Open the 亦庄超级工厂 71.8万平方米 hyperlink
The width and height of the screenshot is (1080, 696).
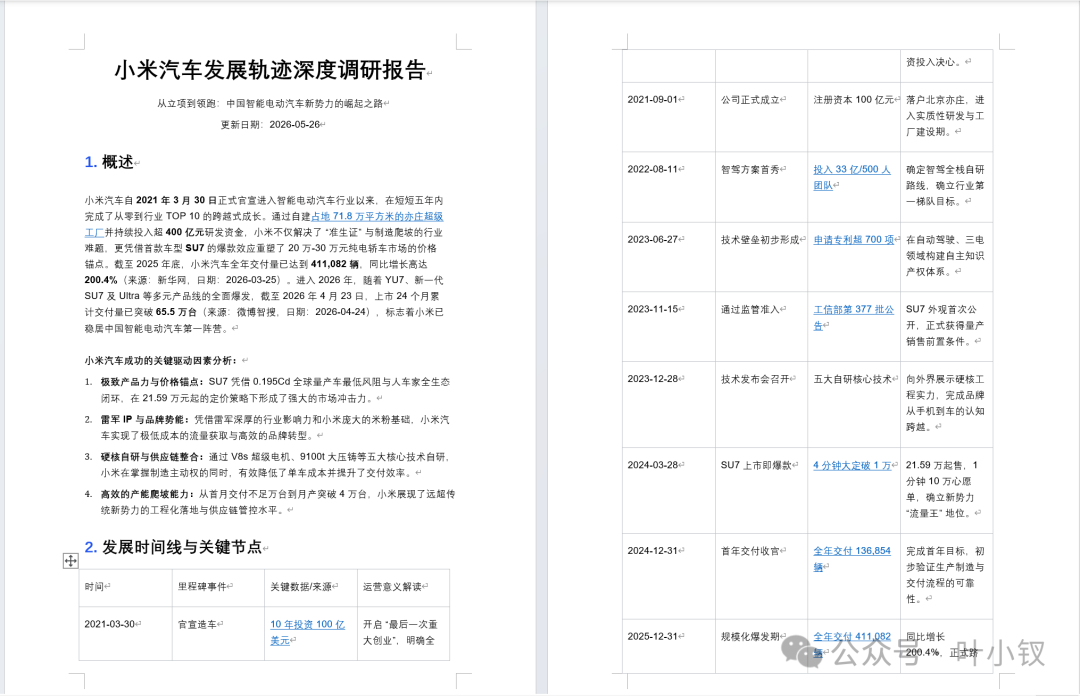click(377, 216)
